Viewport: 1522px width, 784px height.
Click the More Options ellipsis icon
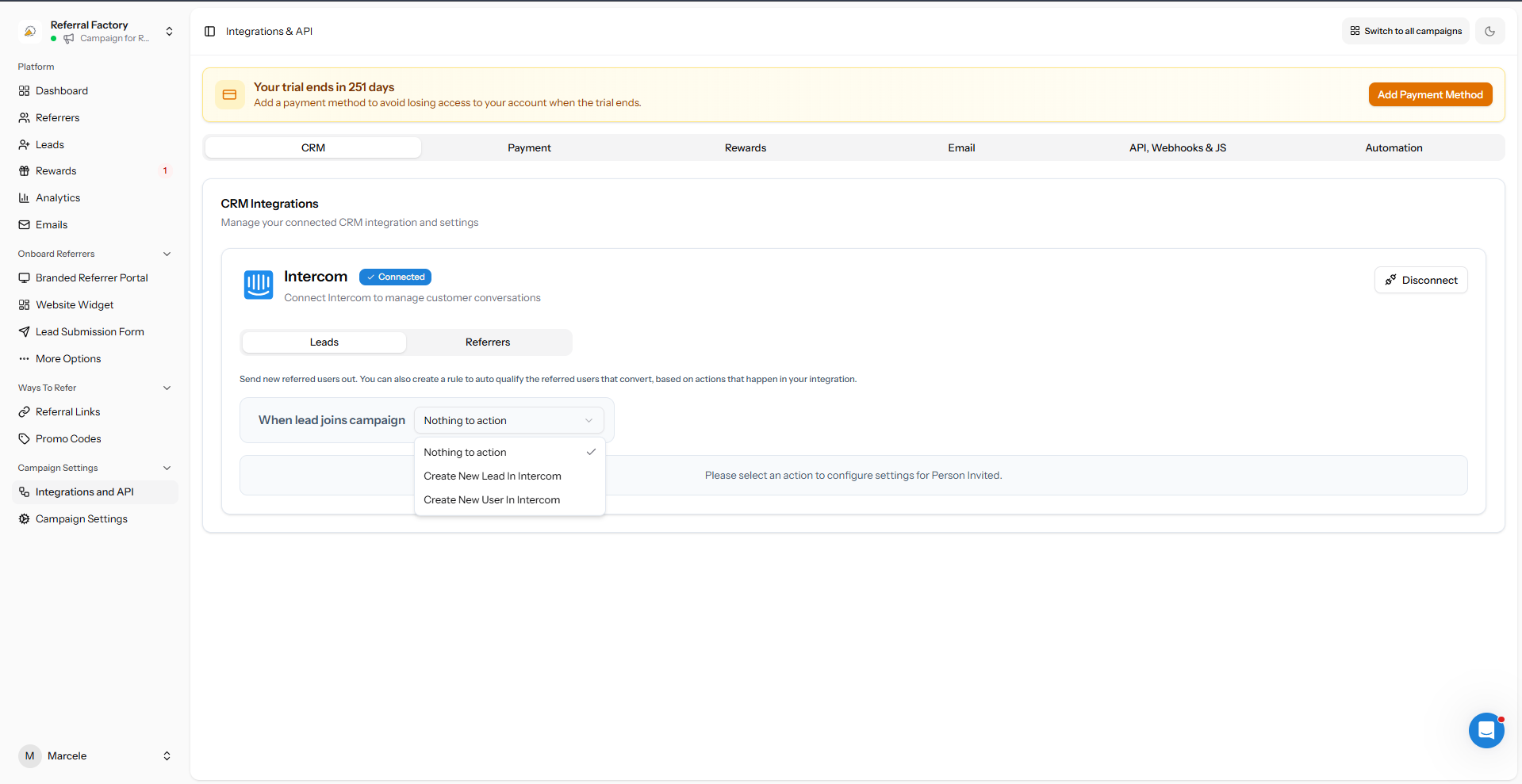click(25, 359)
